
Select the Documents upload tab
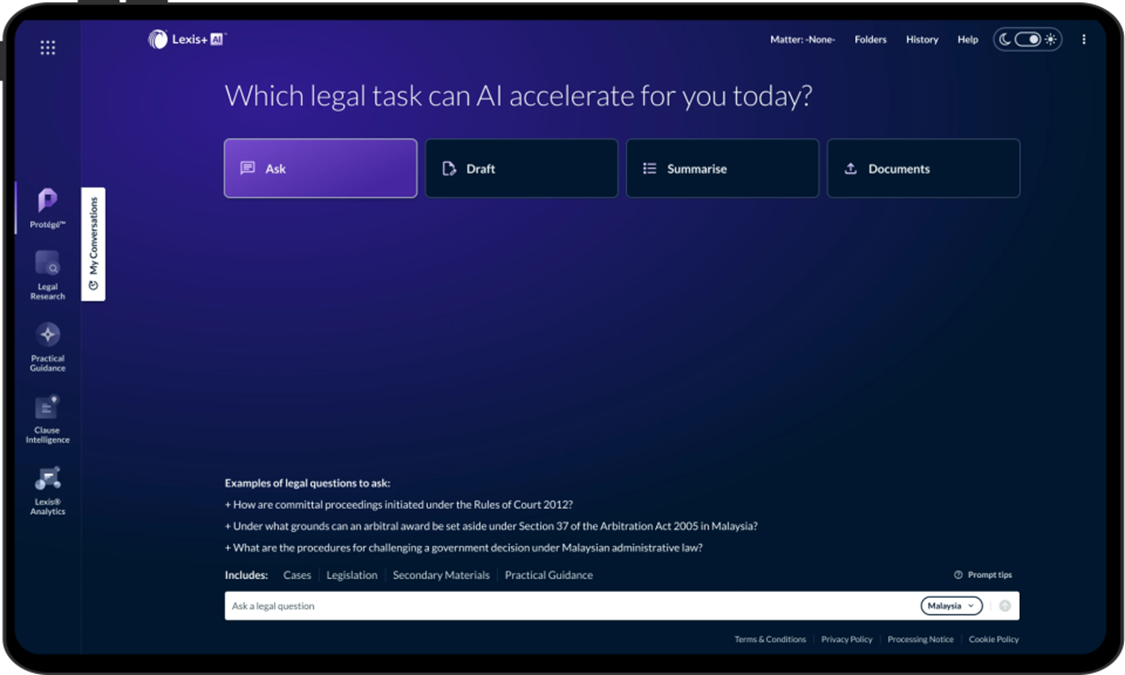[923, 168]
